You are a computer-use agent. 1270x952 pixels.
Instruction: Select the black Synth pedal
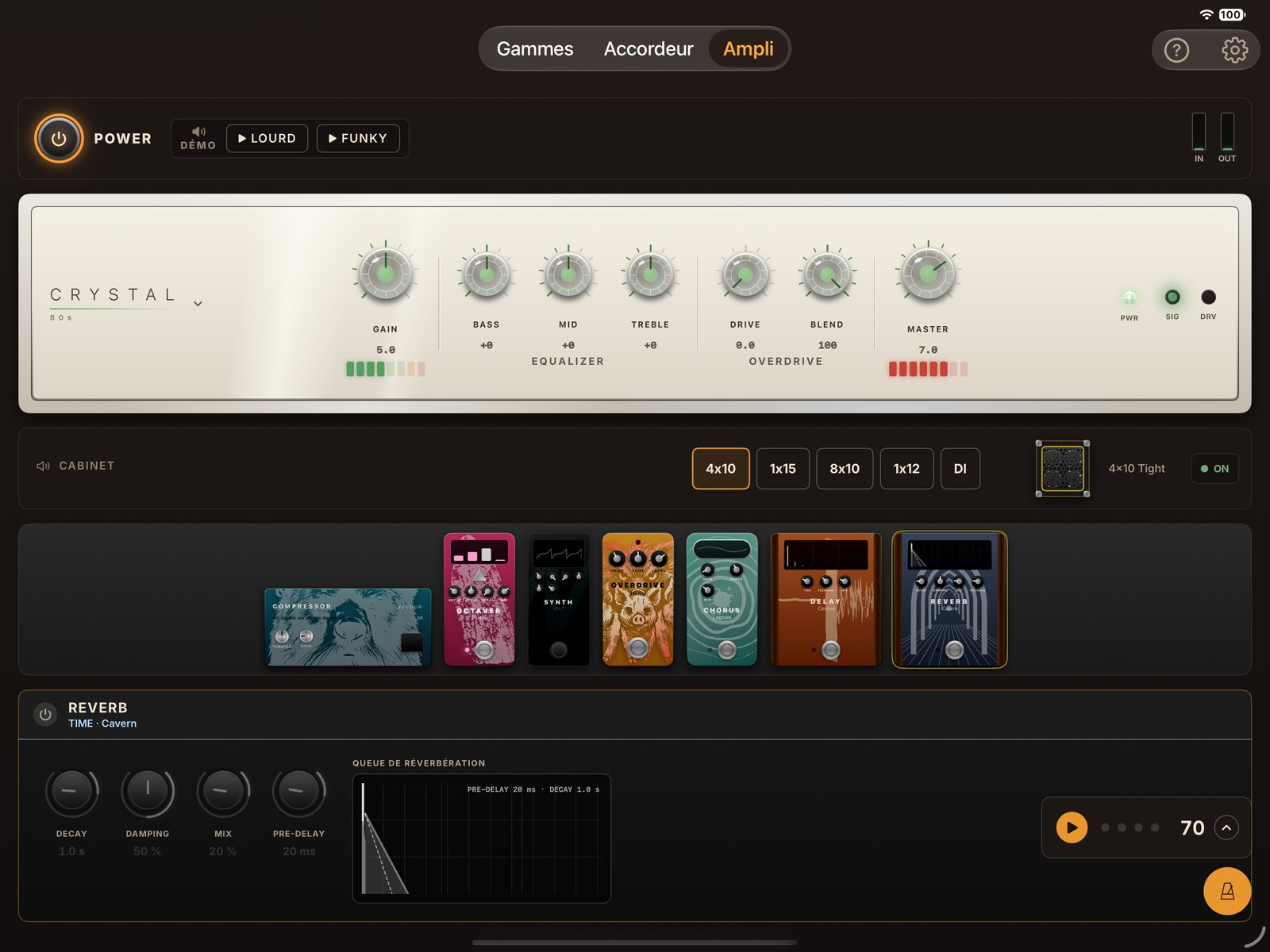tap(559, 599)
